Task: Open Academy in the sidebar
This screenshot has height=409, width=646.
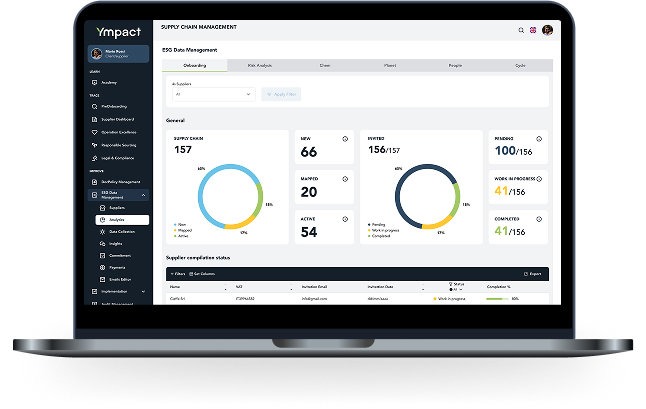Action: pyautogui.click(x=109, y=82)
